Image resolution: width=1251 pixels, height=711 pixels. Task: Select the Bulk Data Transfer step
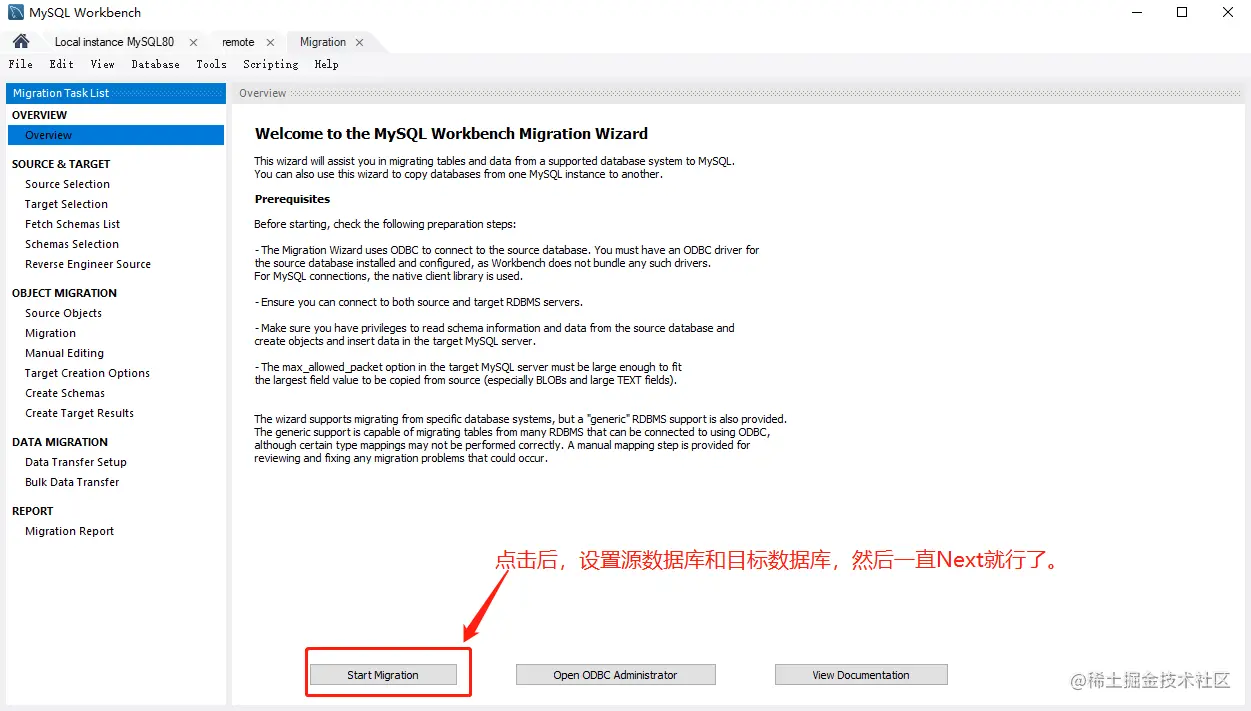pos(72,482)
